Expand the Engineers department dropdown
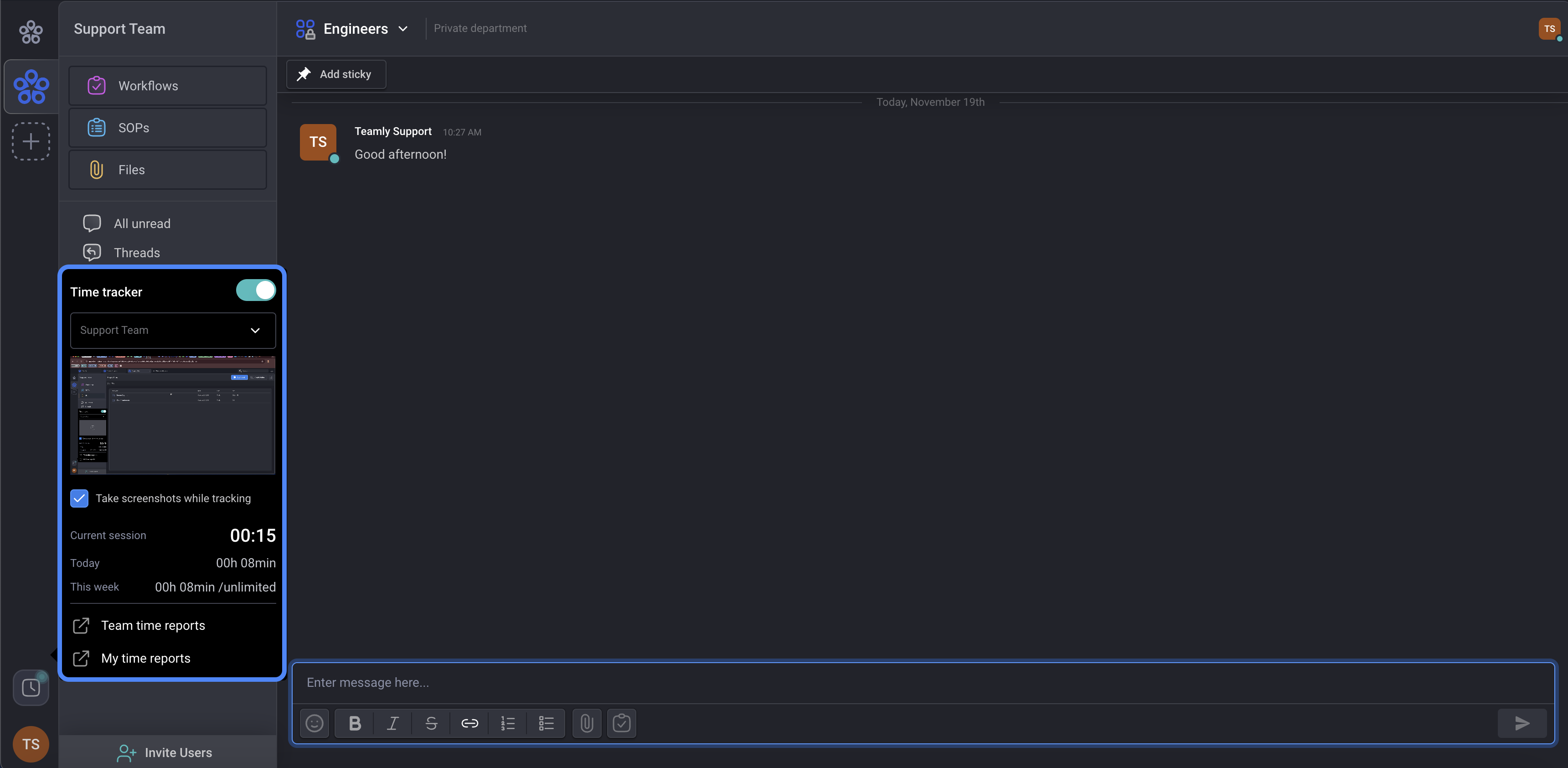 click(402, 29)
